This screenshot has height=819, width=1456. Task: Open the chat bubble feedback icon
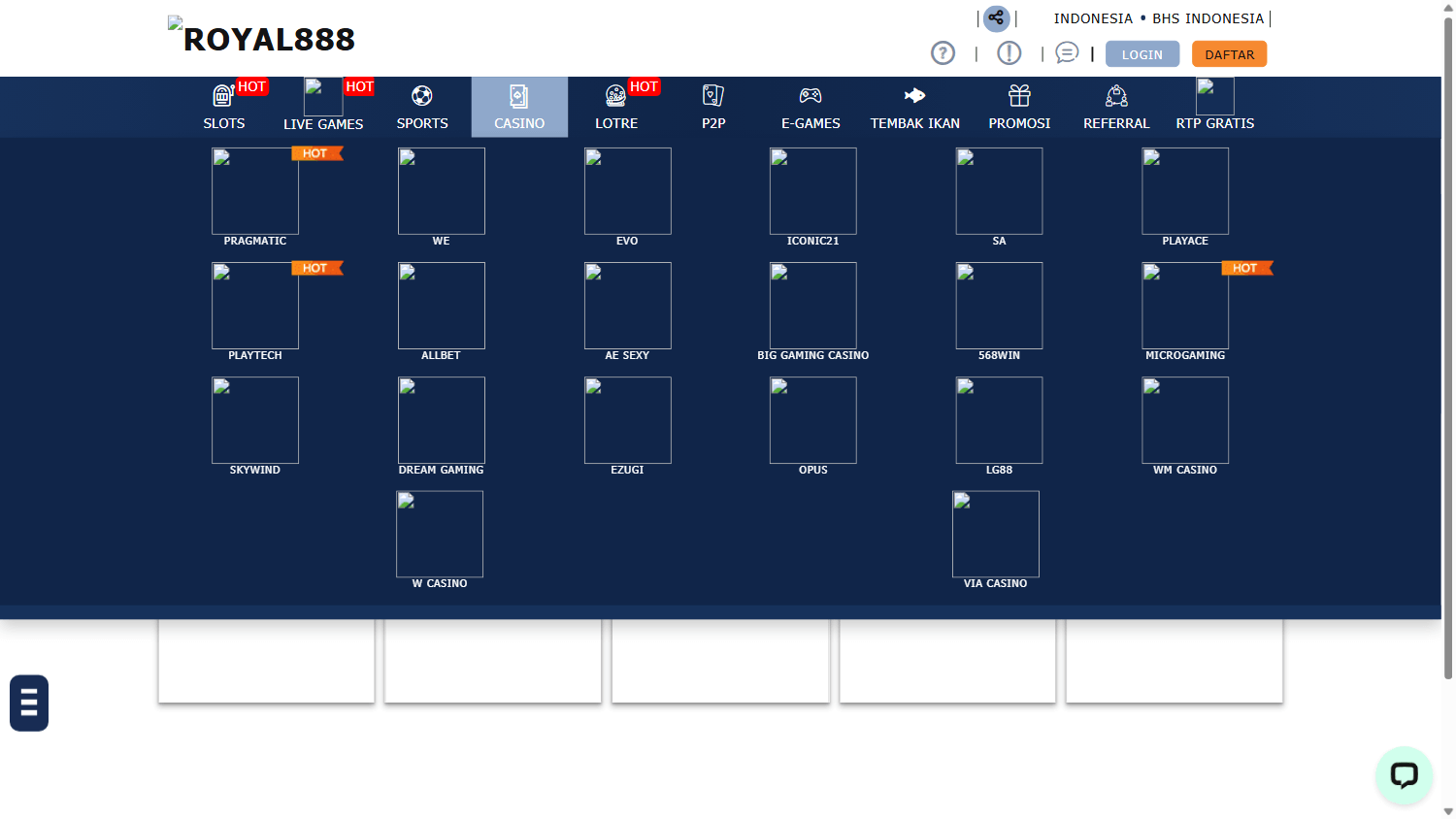pos(1067,53)
